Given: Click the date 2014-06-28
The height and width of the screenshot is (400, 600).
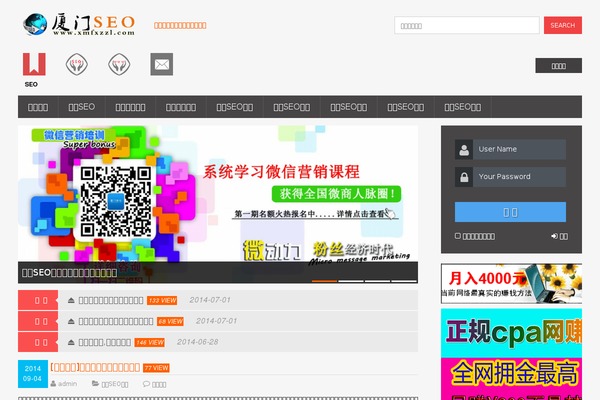Looking at the screenshot, I should click(x=197, y=342).
